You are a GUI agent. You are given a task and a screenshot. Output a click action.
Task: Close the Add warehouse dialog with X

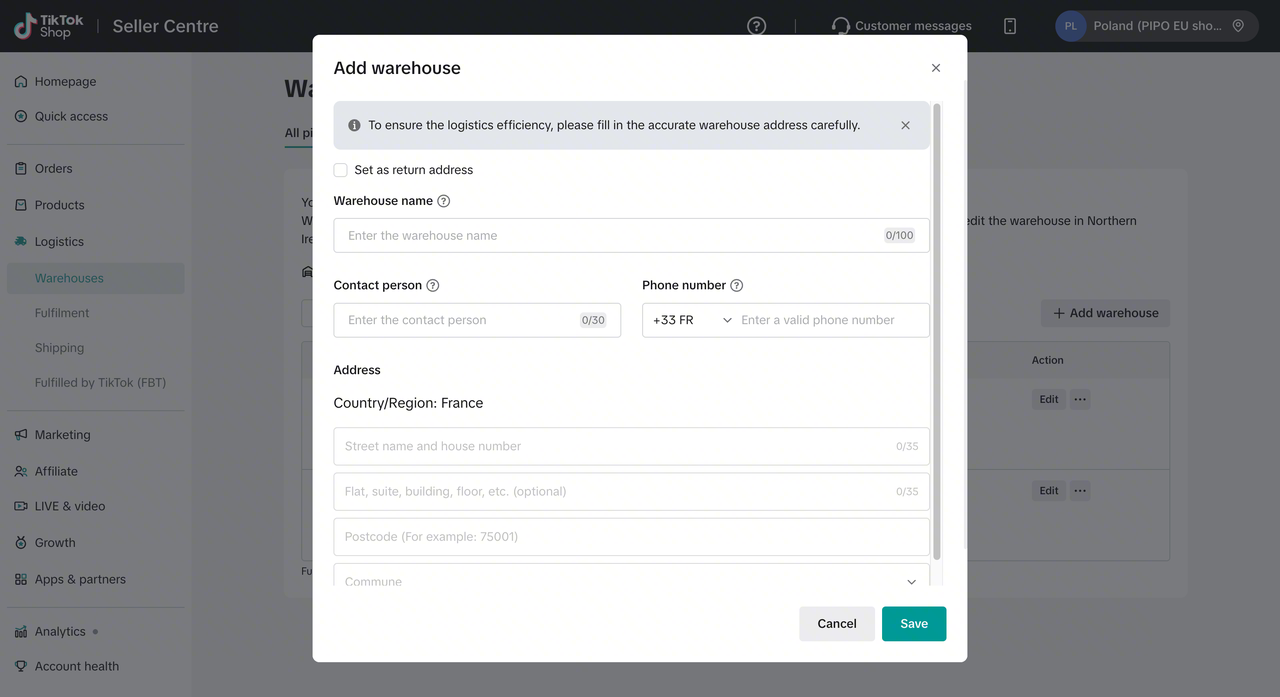[936, 68]
